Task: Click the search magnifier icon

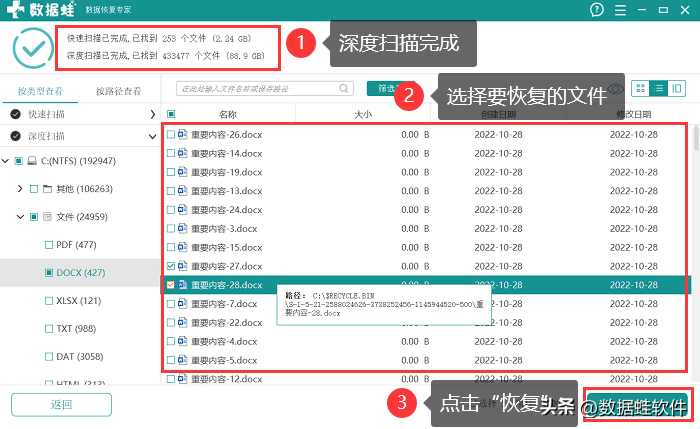Action: pos(344,88)
